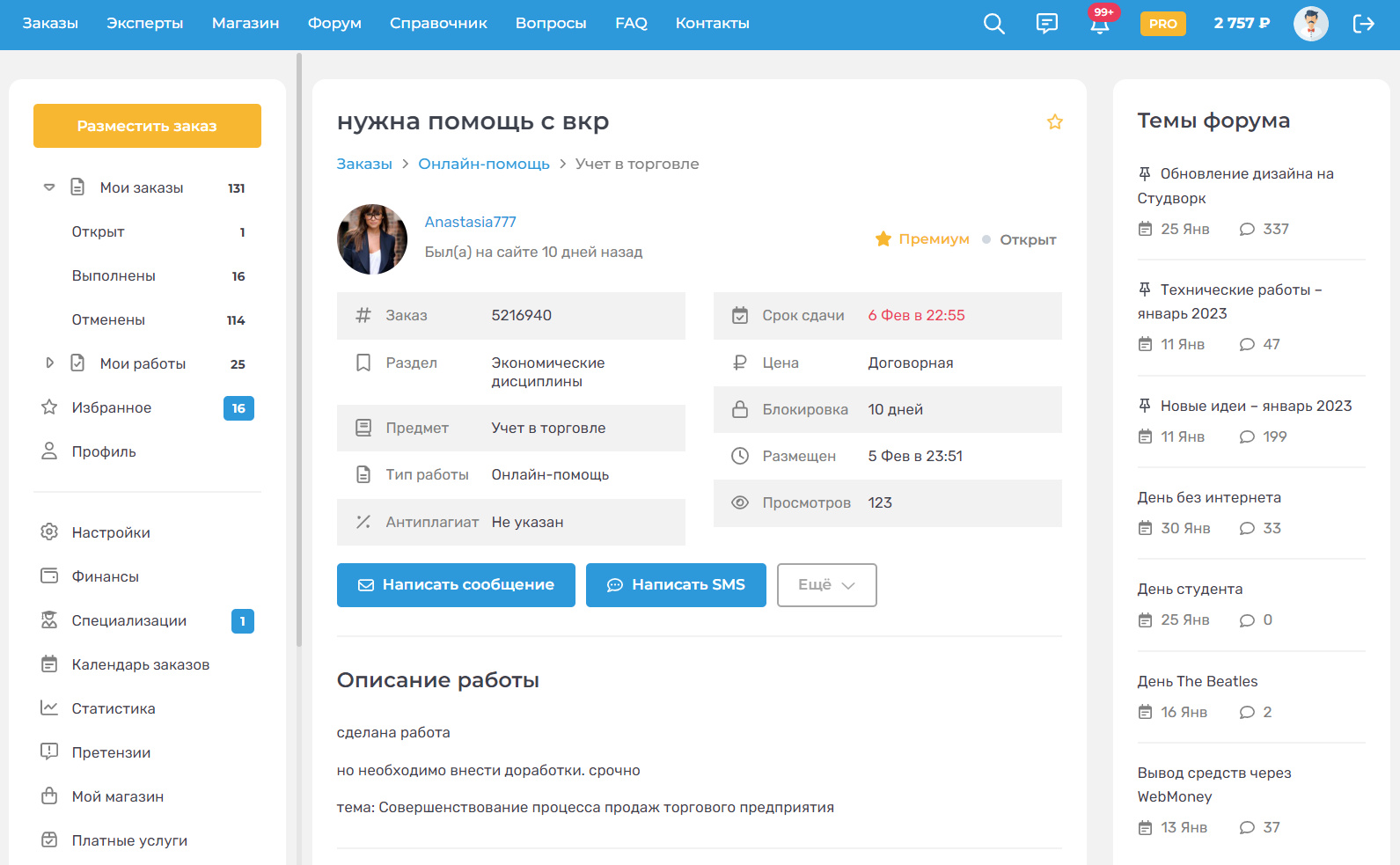Open the search magnifier icon
The image size is (1400, 865).
[993, 24]
